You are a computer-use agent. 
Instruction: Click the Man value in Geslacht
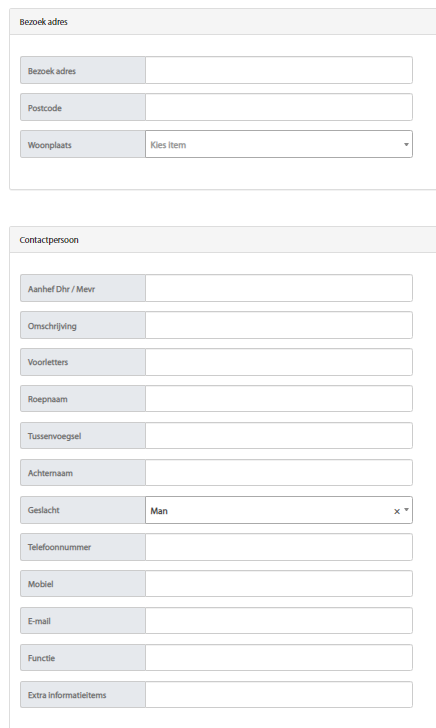tap(159, 511)
